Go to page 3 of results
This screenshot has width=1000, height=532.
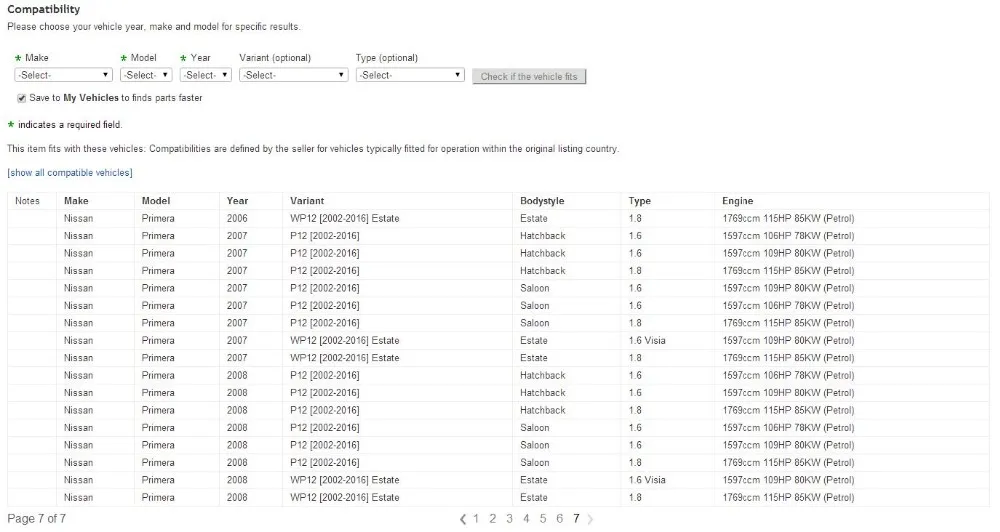coord(510,519)
